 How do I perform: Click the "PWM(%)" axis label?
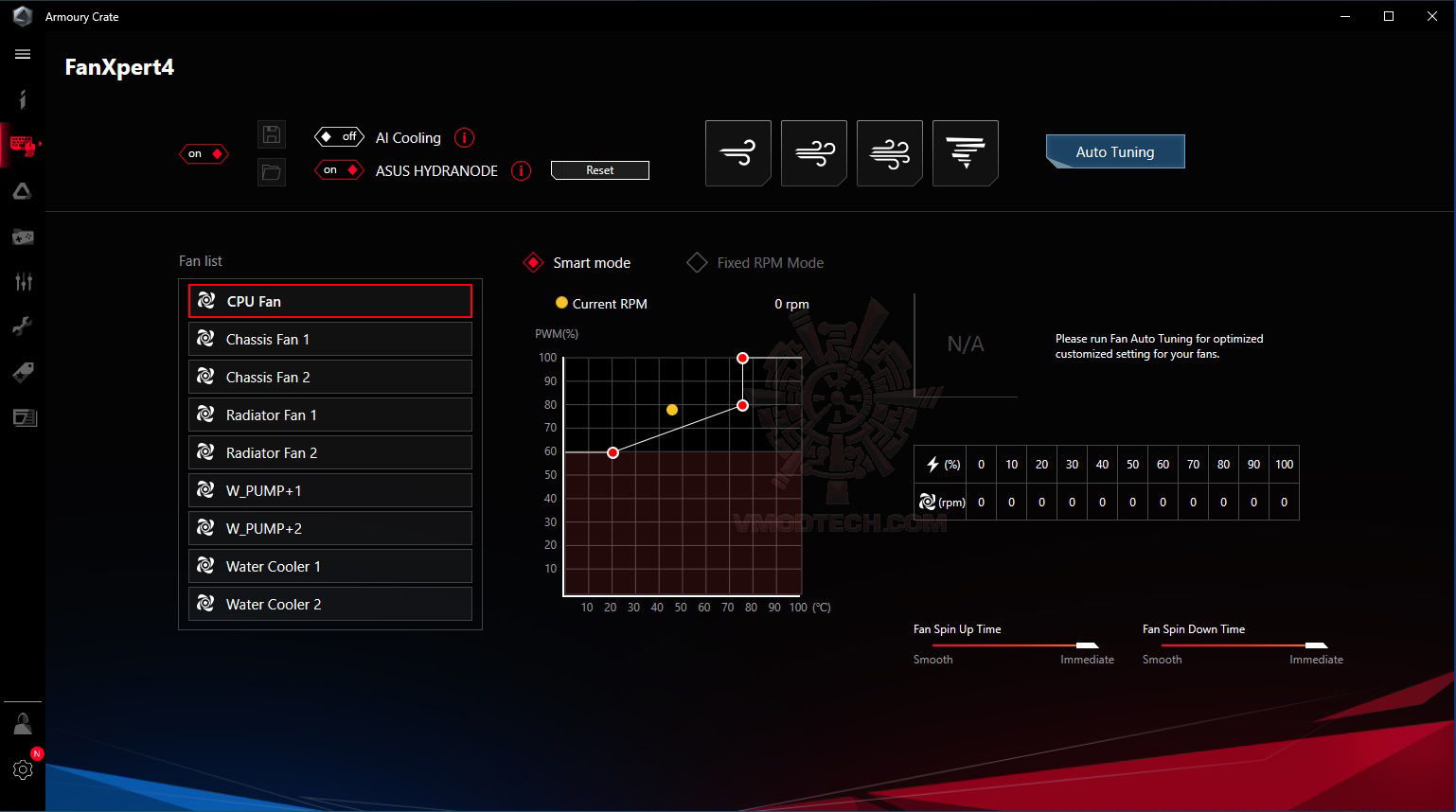tap(557, 334)
